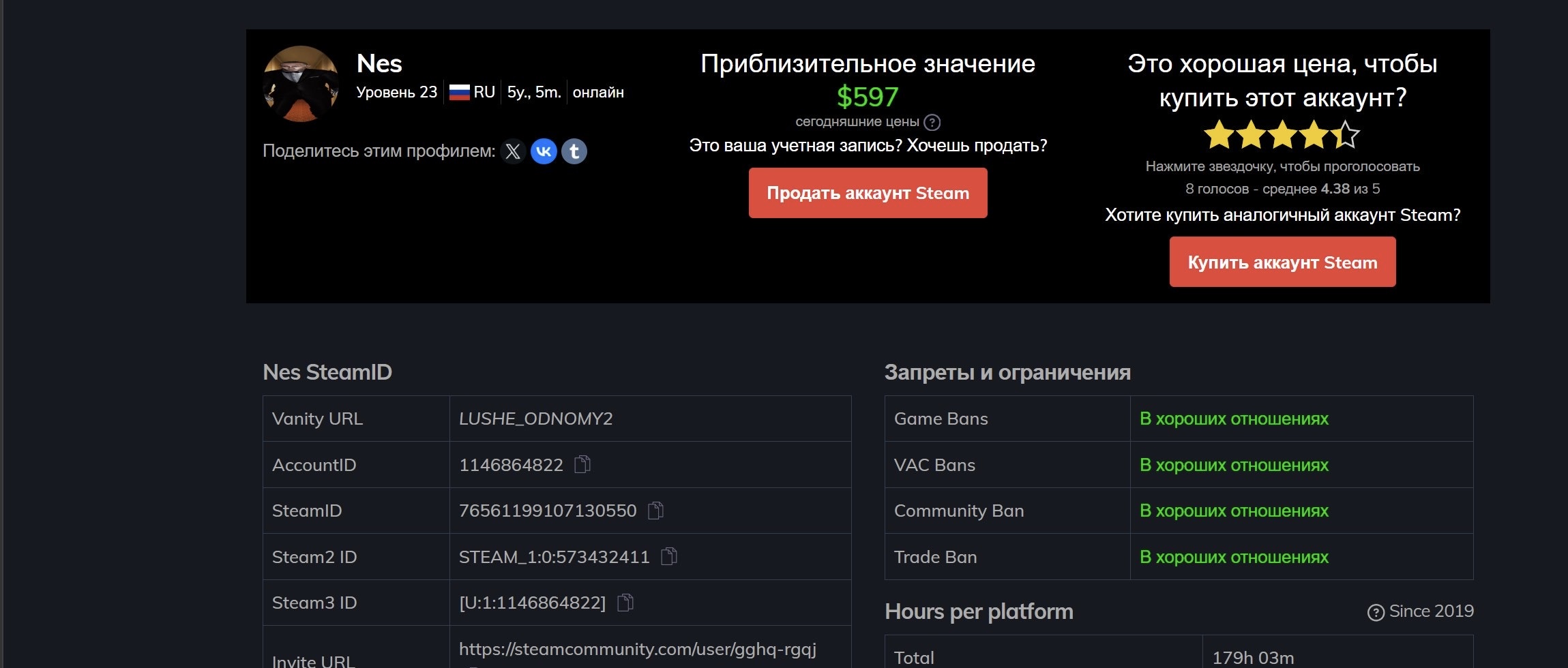
Task: Share profile on VK icon
Action: click(544, 151)
